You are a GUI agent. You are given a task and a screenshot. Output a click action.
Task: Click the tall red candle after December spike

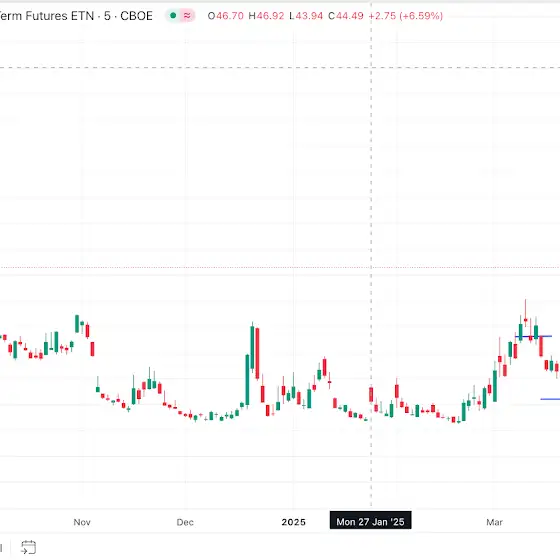(x=257, y=353)
